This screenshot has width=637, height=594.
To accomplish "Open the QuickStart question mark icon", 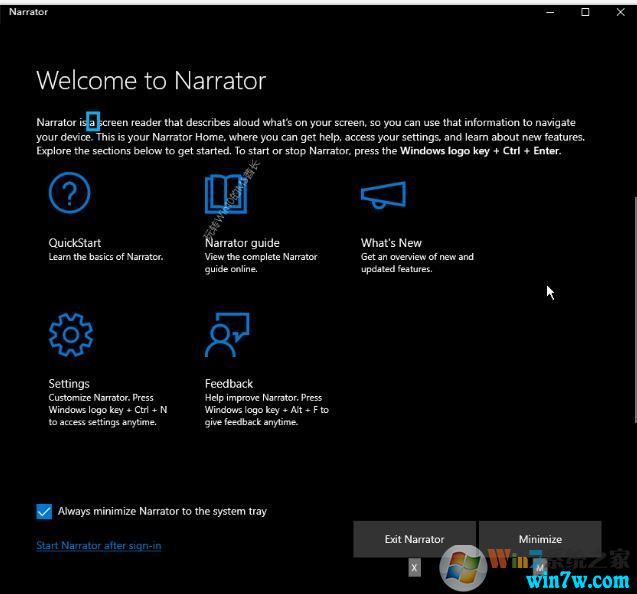I will click(69, 193).
